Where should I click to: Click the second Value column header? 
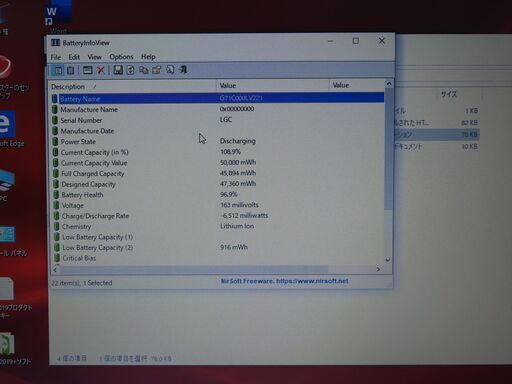357,85
